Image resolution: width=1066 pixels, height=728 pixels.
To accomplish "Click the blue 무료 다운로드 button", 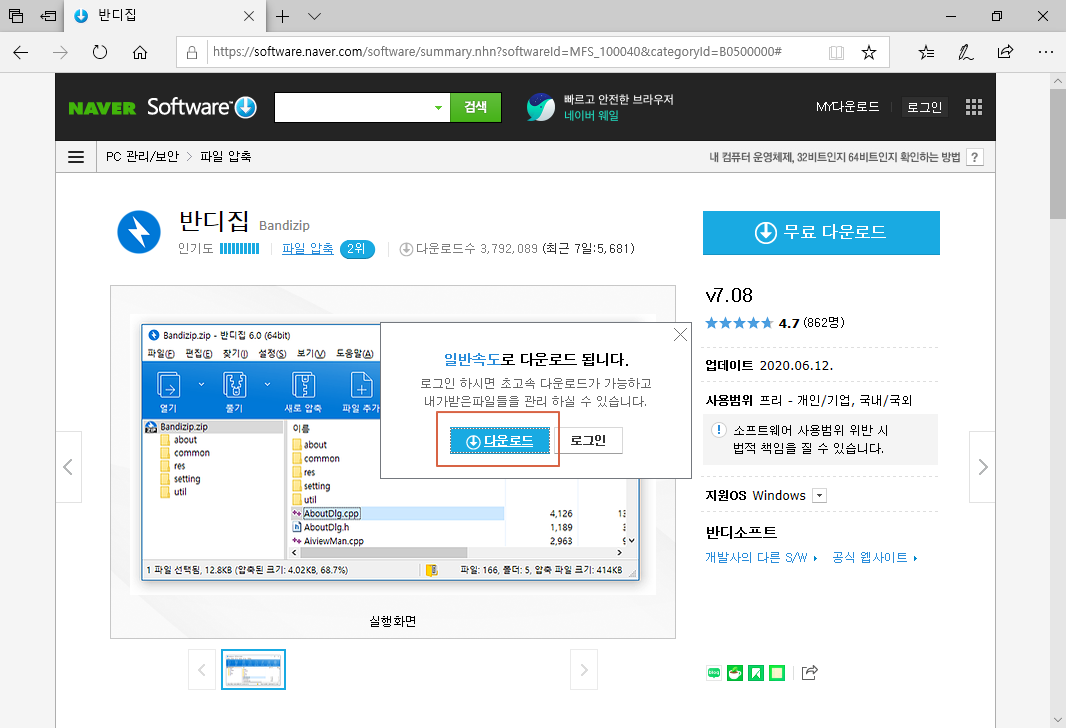I will pos(821,232).
